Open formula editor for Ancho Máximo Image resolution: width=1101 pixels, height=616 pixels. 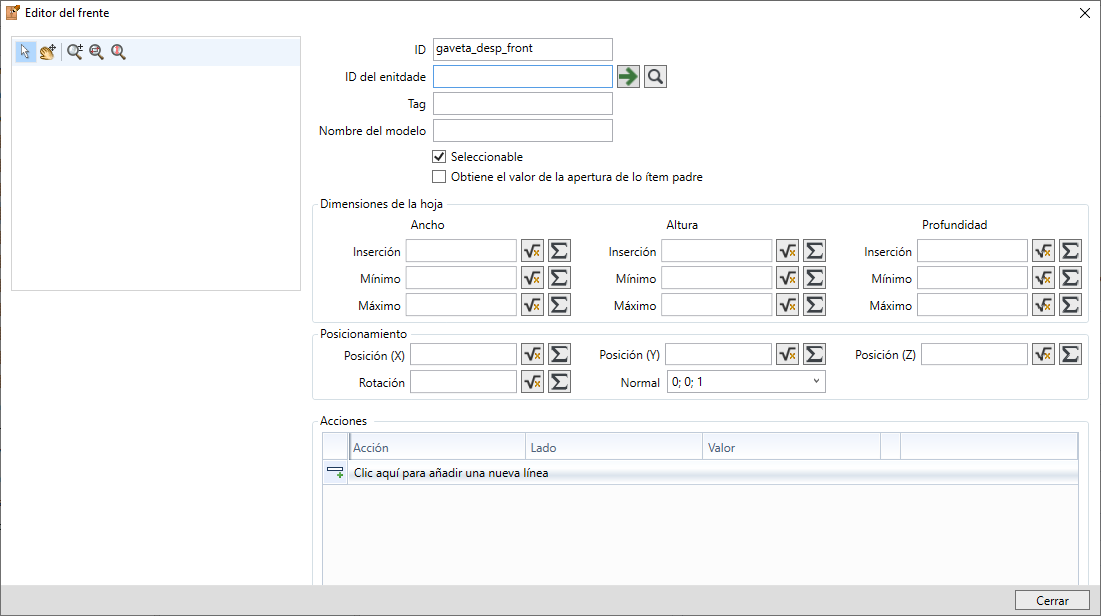click(x=532, y=305)
